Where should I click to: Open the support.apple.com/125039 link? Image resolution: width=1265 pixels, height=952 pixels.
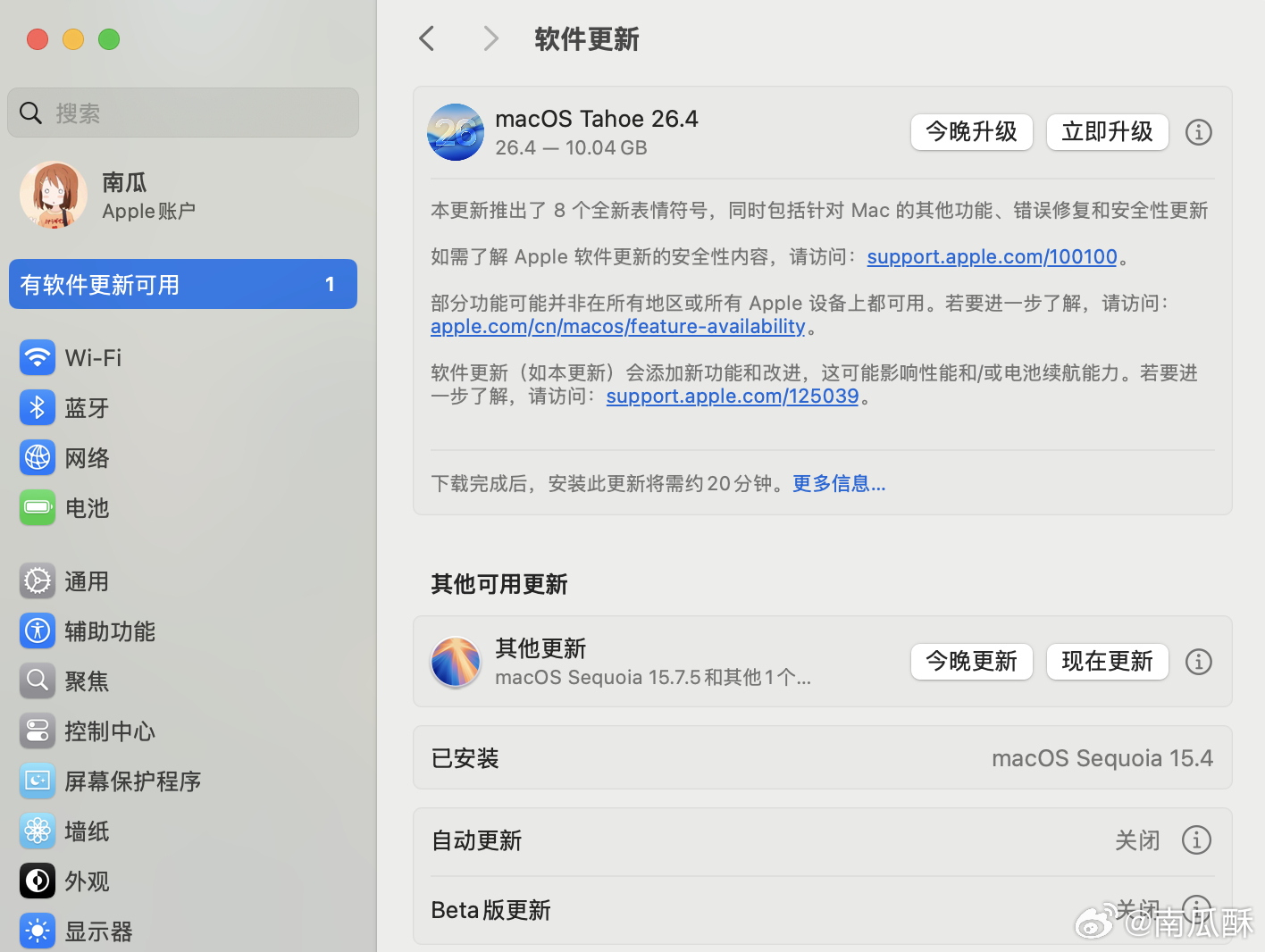pyautogui.click(x=732, y=396)
